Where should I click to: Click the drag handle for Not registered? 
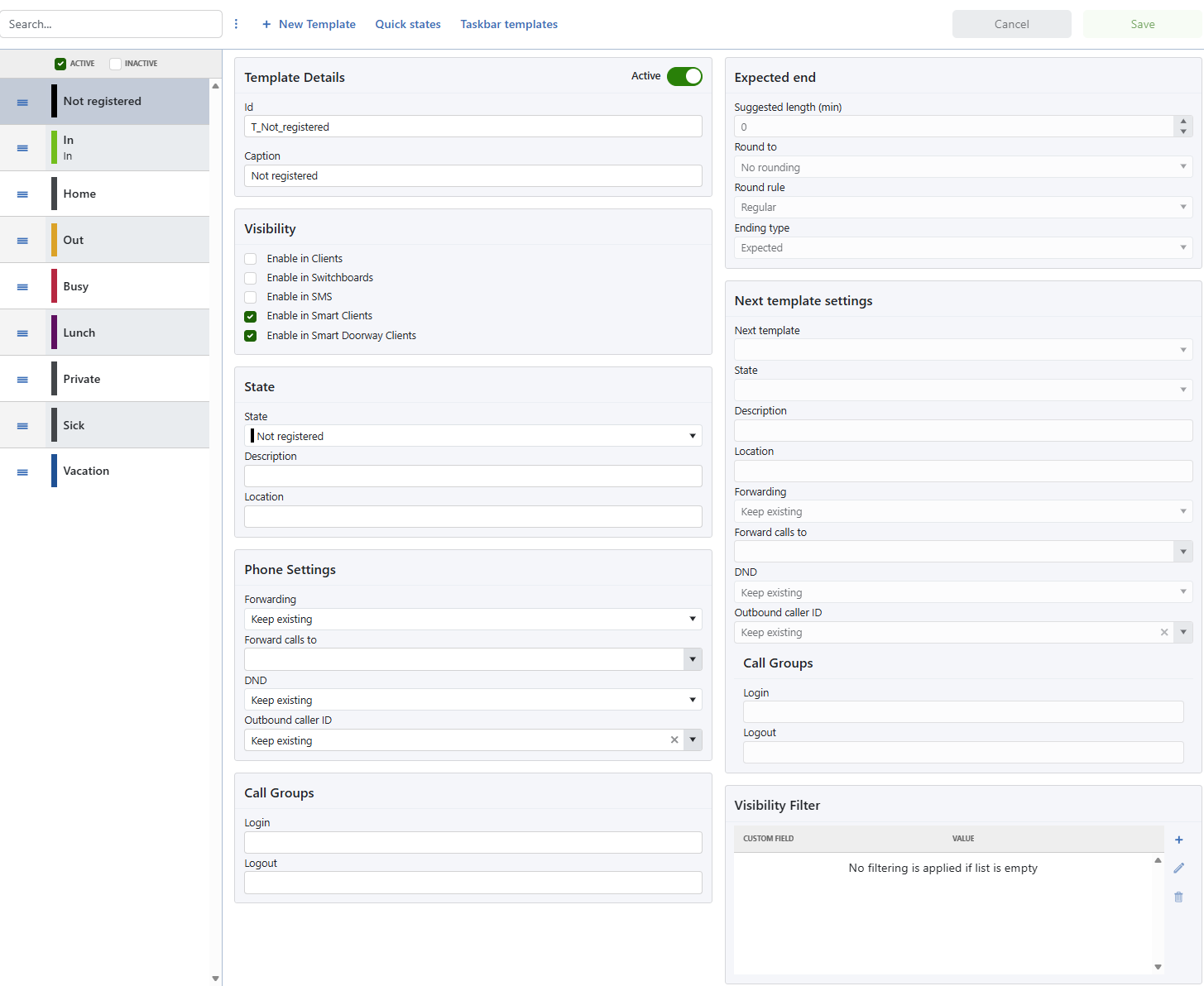point(22,102)
